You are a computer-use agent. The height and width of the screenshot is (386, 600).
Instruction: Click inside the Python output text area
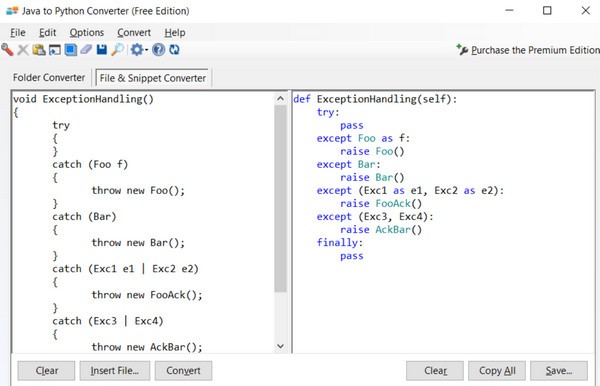tap(443, 222)
